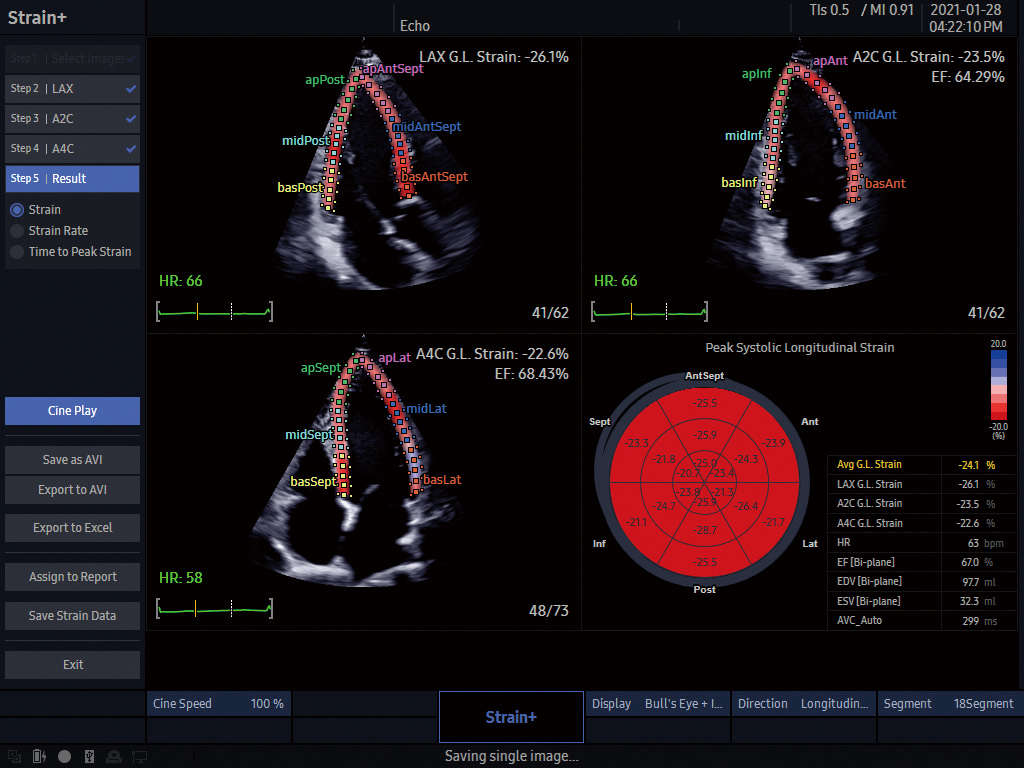Click the checkmark on Step 2 LAX
Viewport: 1024px width, 768px height.
131,88
